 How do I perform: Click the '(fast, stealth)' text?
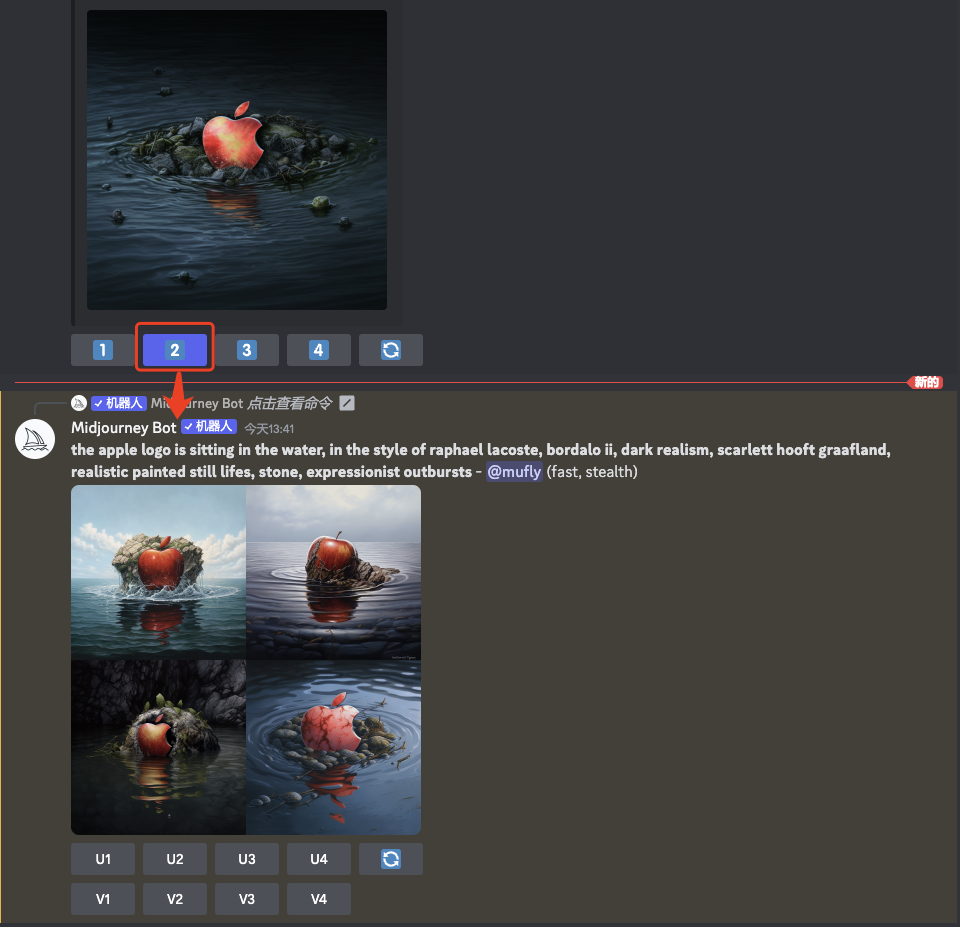pyautogui.click(x=592, y=471)
